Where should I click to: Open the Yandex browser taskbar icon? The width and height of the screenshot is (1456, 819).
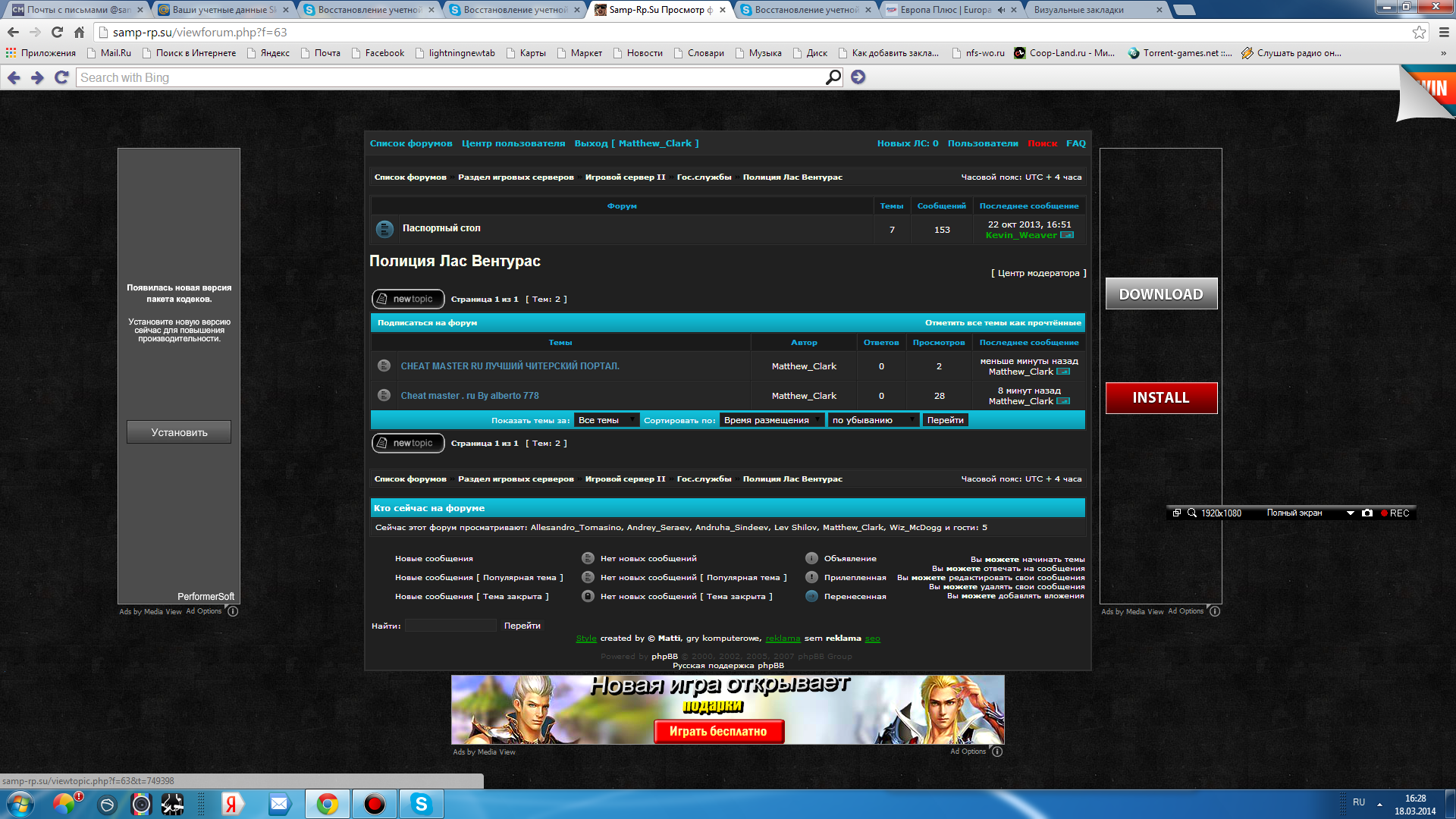[x=231, y=804]
